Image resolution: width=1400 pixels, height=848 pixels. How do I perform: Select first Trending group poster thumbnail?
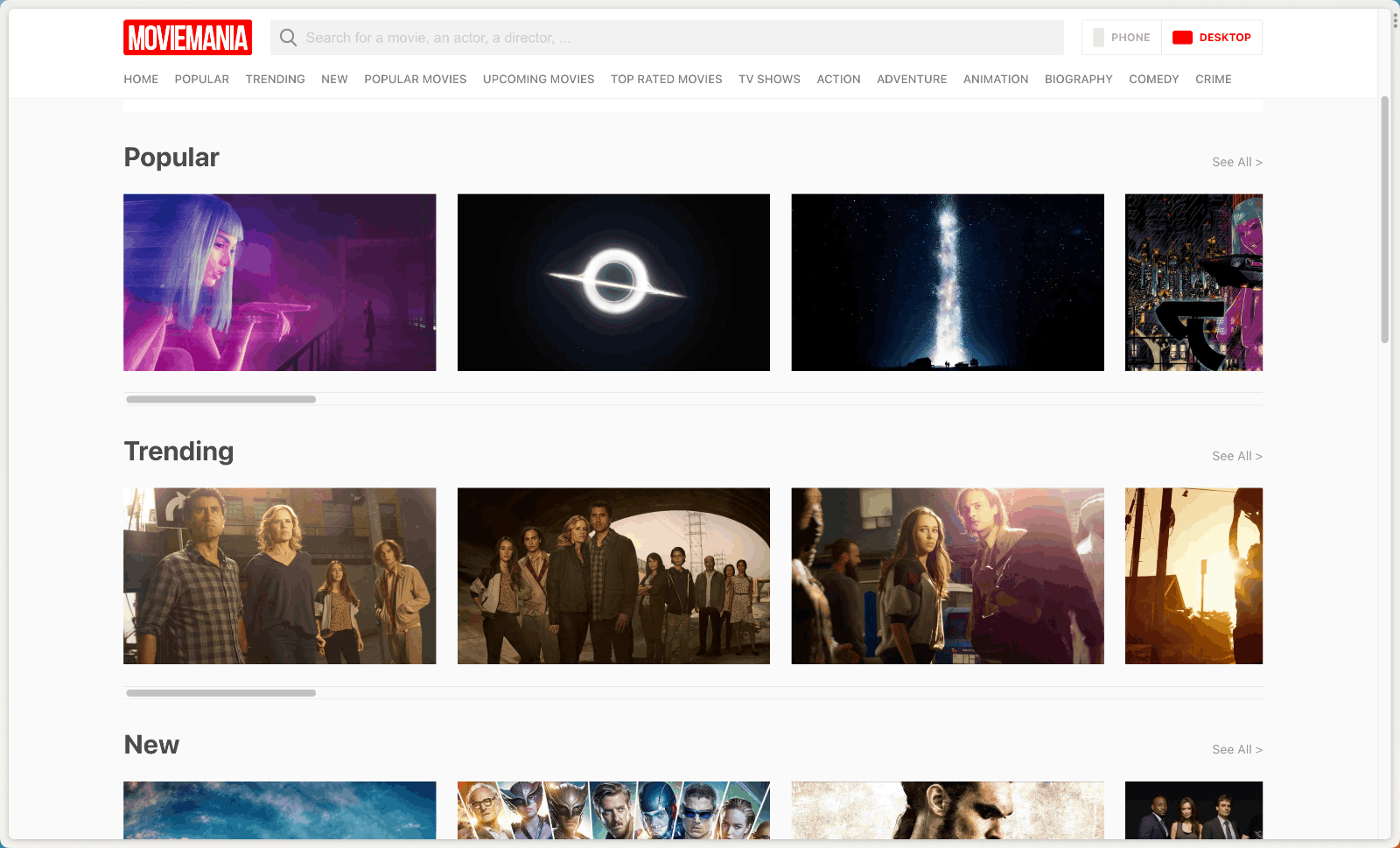click(279, 576)
